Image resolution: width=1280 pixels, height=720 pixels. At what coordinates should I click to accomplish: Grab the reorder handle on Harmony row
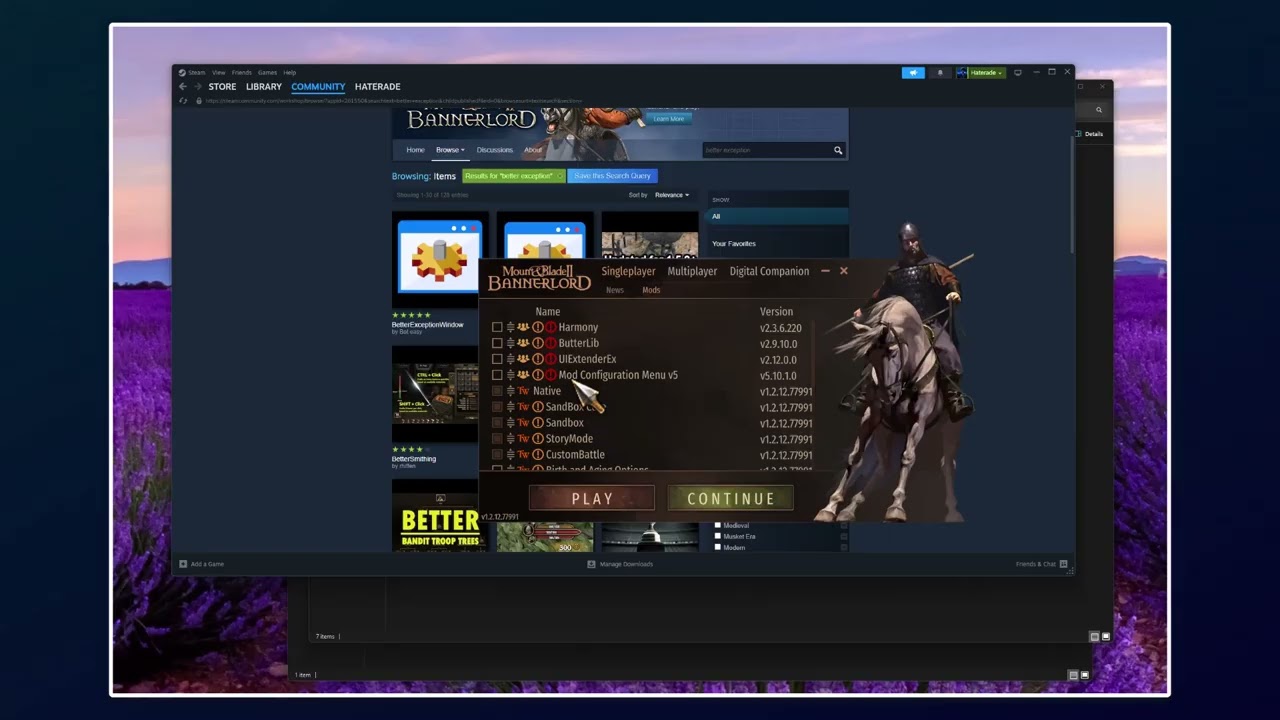point(510,327)
